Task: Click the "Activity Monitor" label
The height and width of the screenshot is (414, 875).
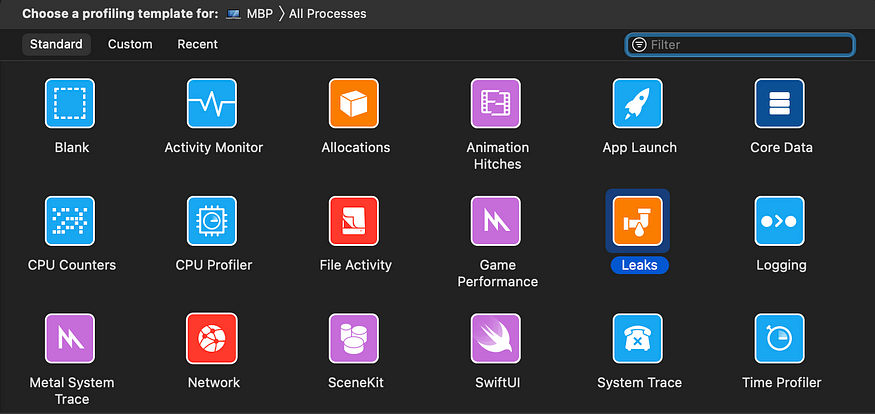Action: 214,148
